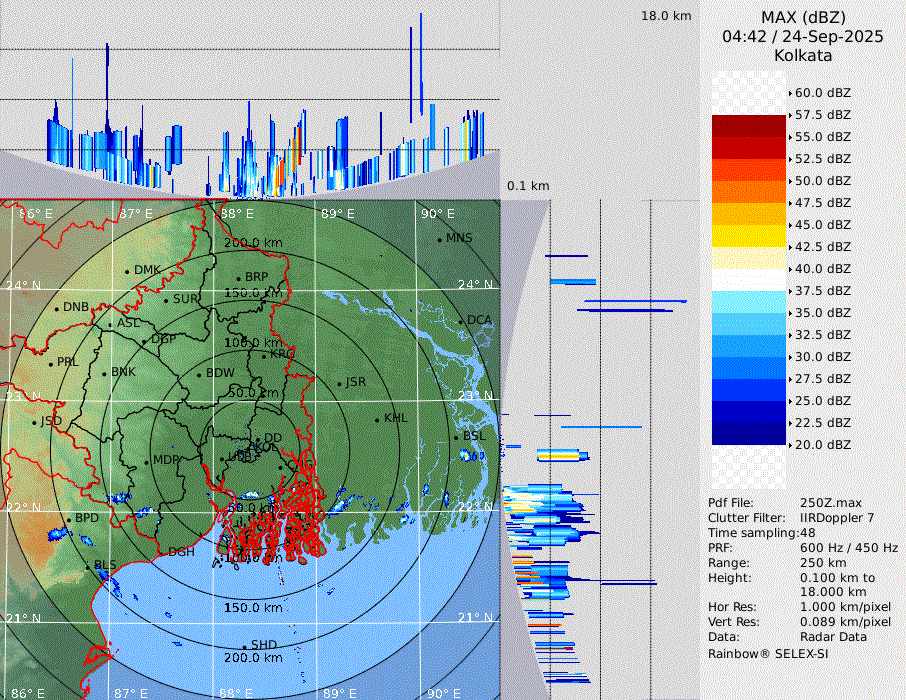Image resolution: width=906 pixels, height=700 pixels.
Task: Click the SHD station marker offshore
Action: point(244,645)
